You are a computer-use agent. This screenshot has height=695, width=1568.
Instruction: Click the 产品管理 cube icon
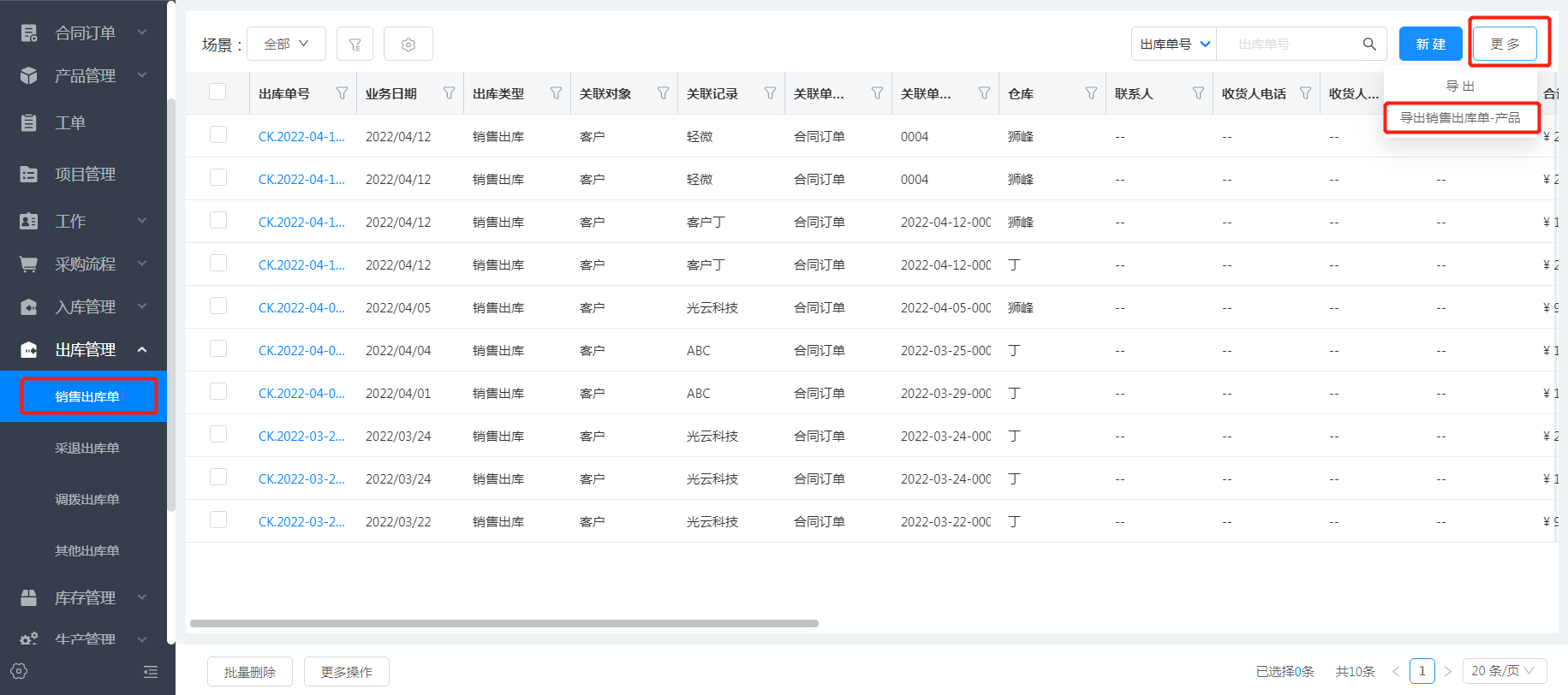coord(29,76)
